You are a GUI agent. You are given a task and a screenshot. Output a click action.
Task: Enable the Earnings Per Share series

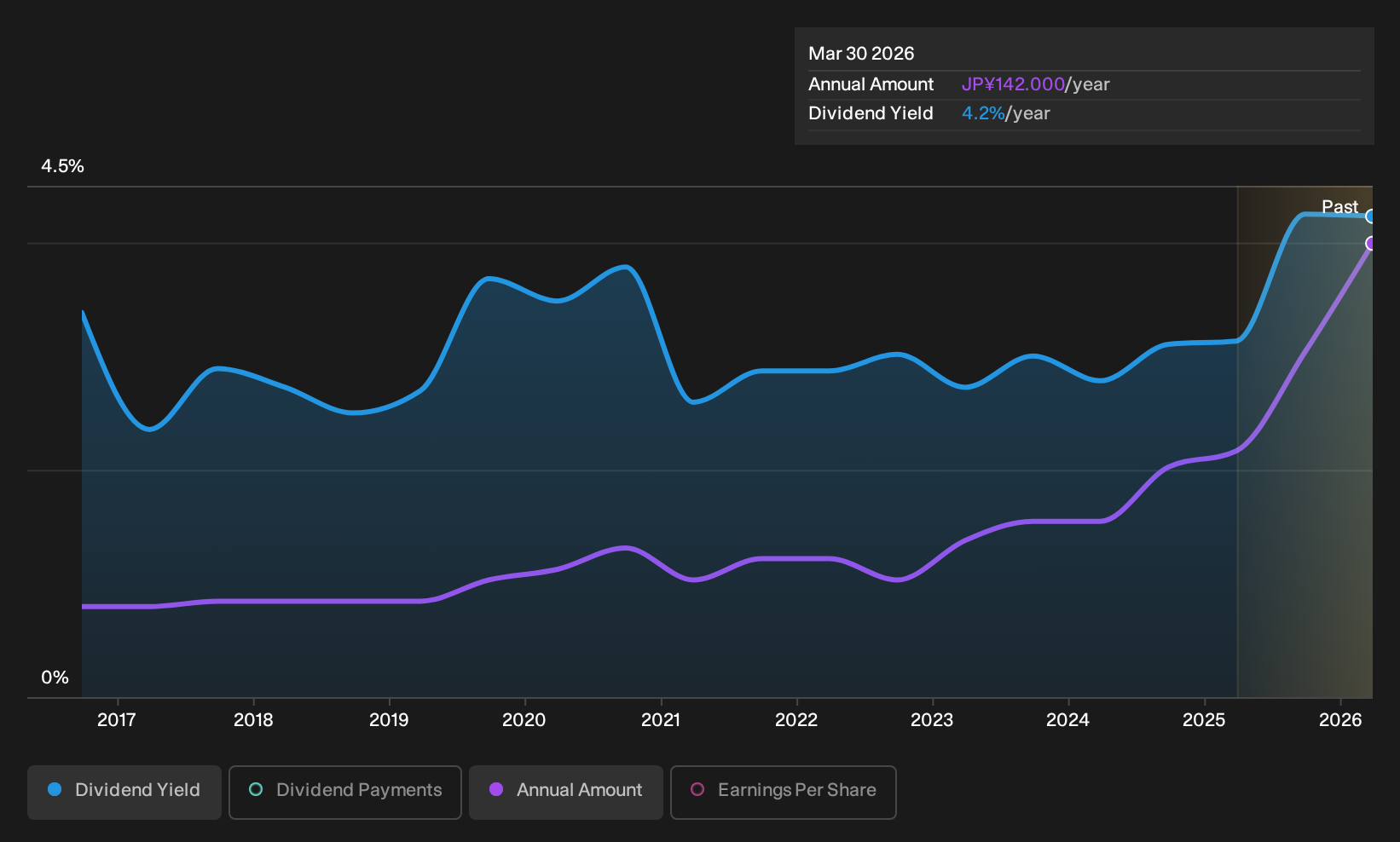coord(784,793)
